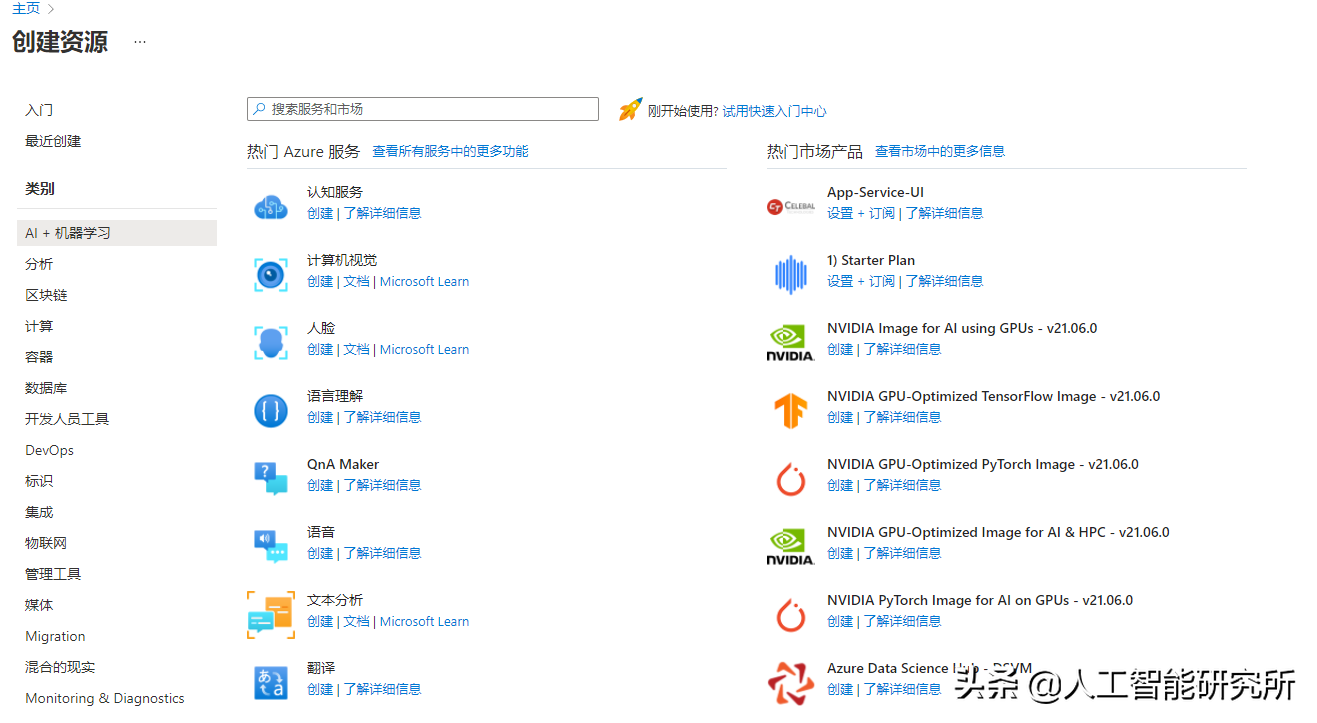Screen dimensions: 1317x723
Task: Click the quickstart rocket icon
Action: click(630, 109)
